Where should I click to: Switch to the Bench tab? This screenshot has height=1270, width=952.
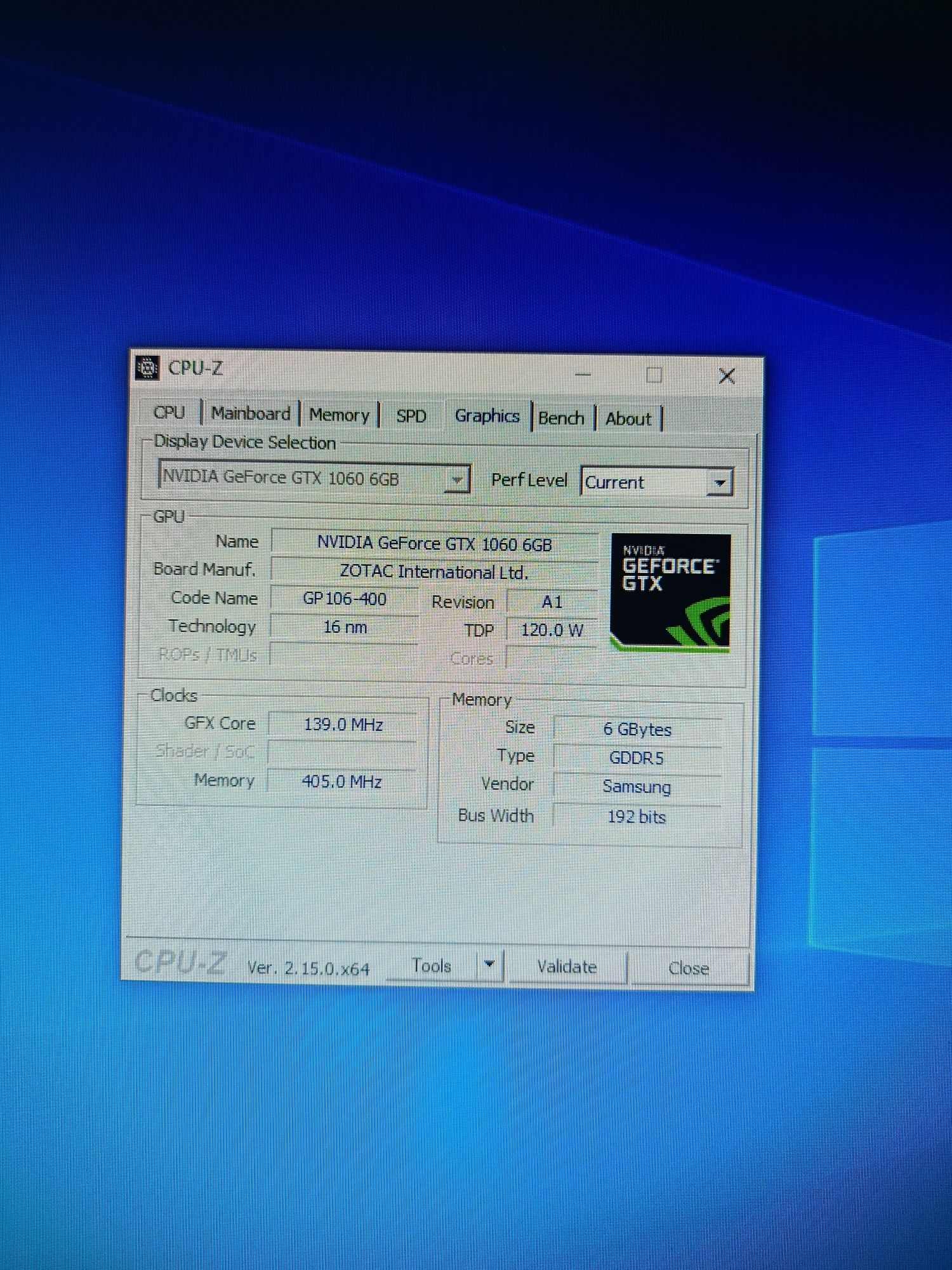(561, 418)
